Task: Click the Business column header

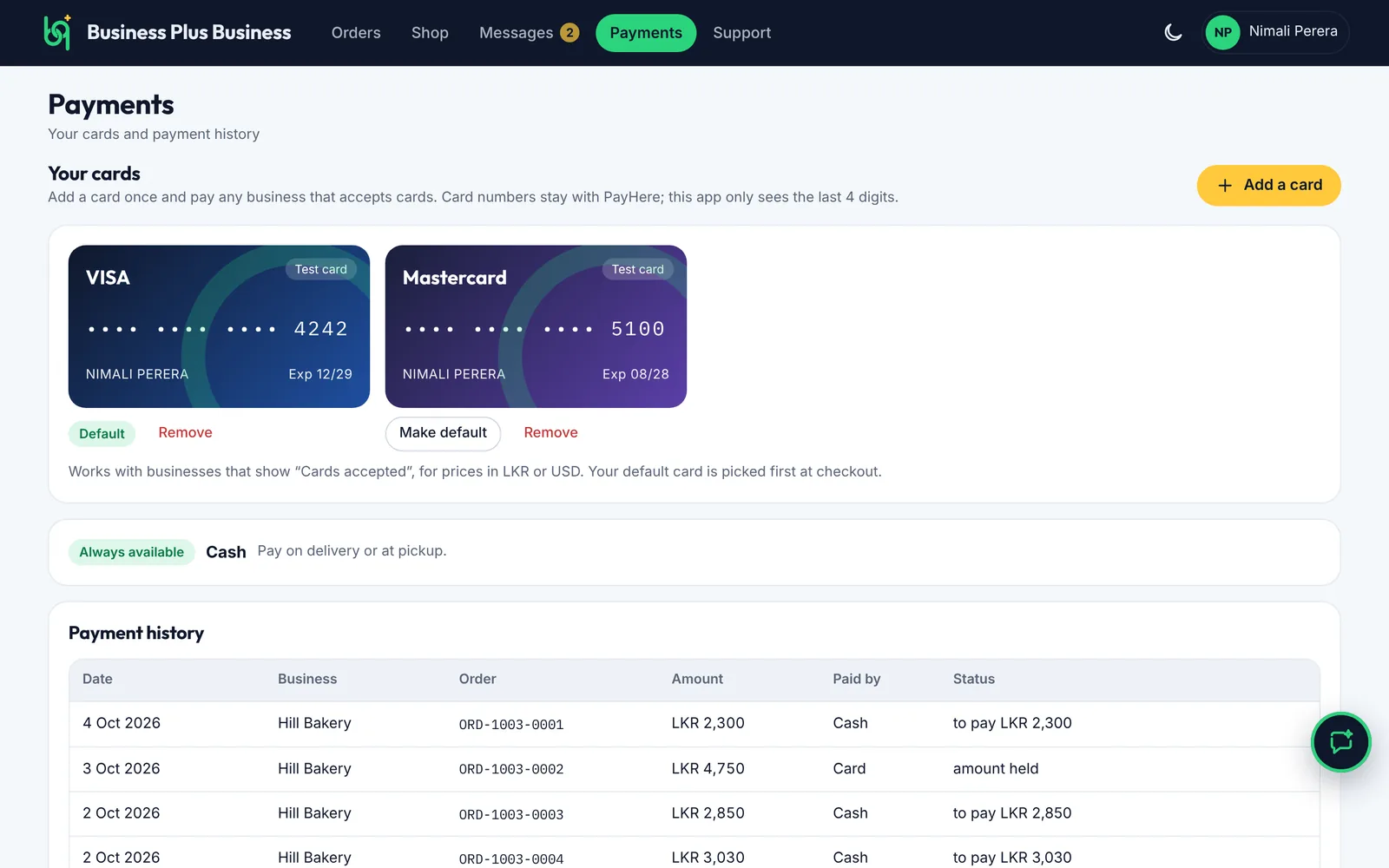Action: tap(307, 679)
